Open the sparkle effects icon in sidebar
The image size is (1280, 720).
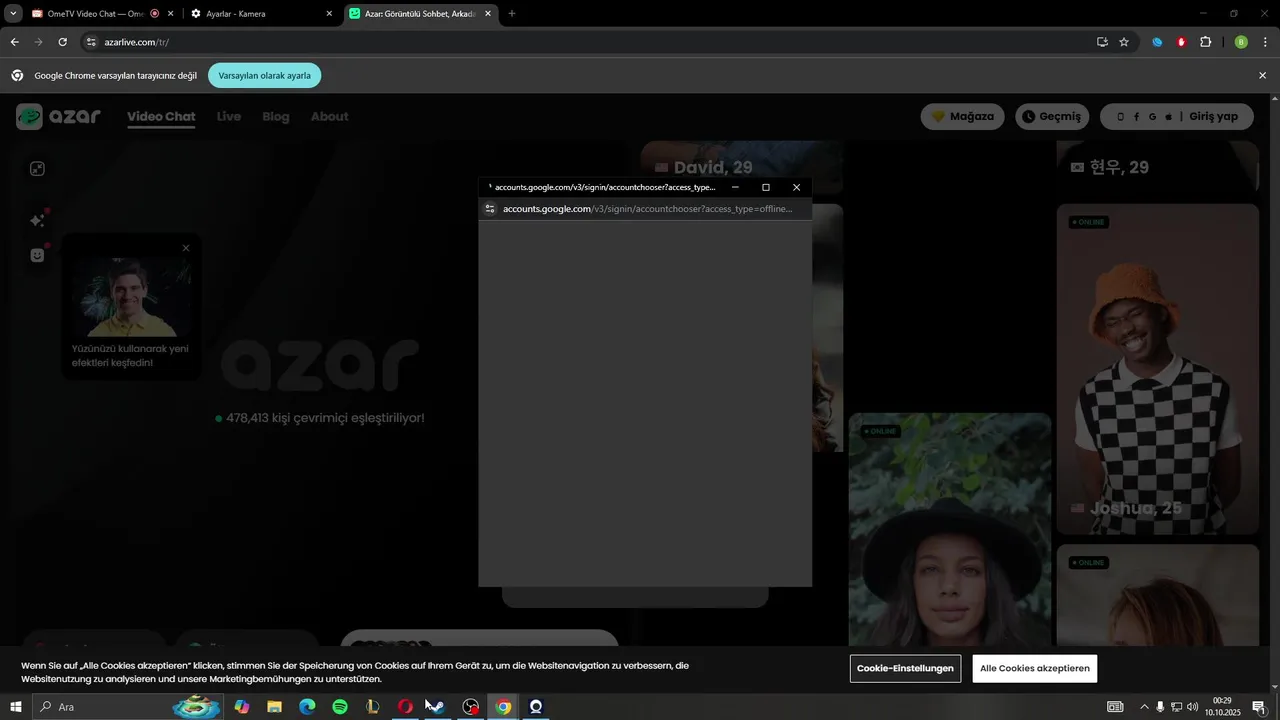click(x=37, y=220)
